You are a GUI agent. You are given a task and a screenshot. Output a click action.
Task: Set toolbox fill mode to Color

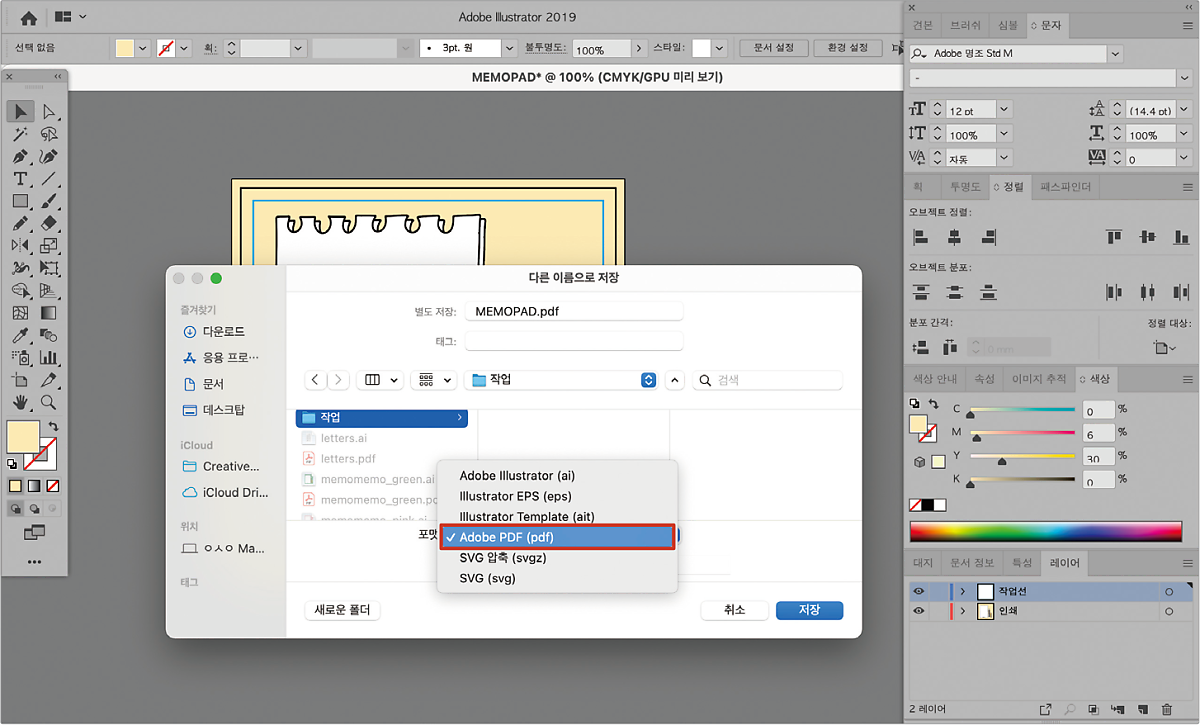coord(15,486)
